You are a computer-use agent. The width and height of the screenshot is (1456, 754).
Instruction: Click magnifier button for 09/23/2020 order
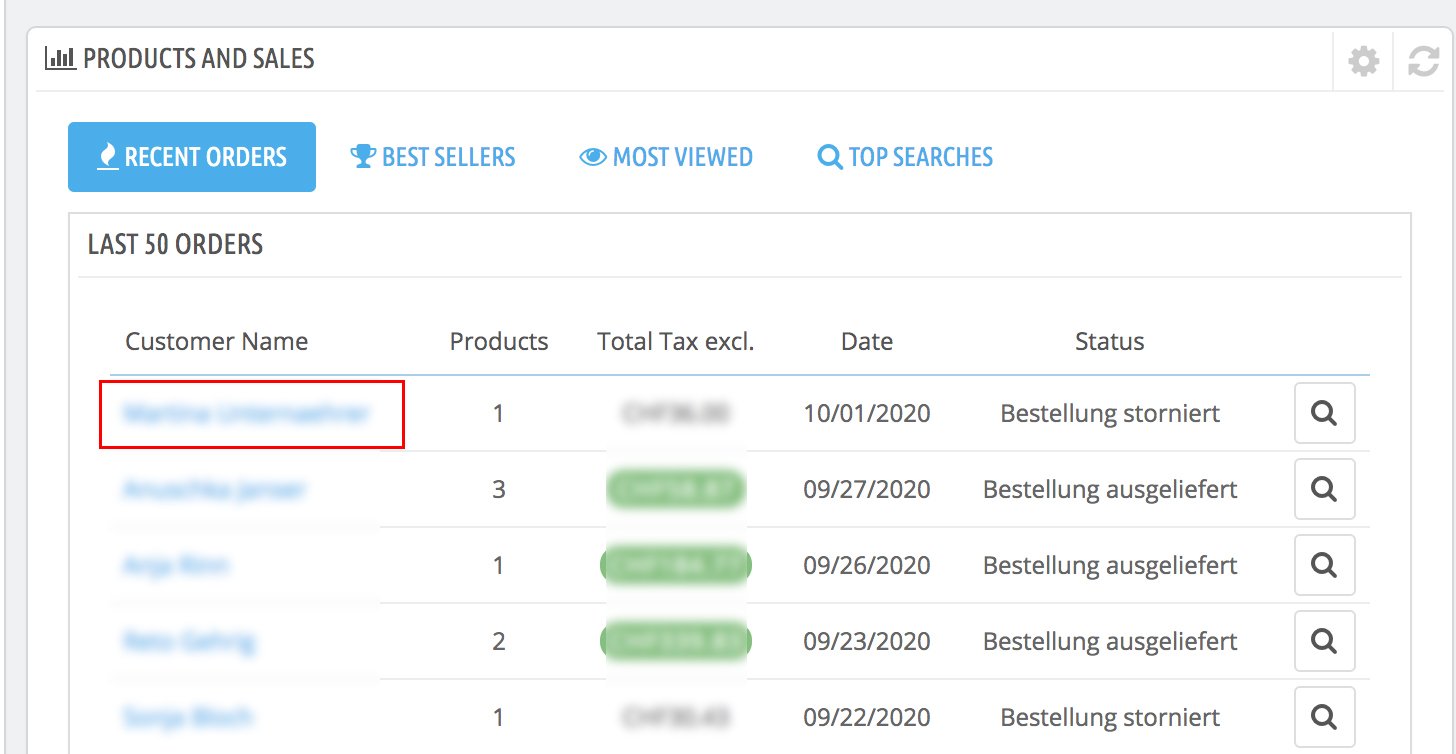click(1324, 641)
